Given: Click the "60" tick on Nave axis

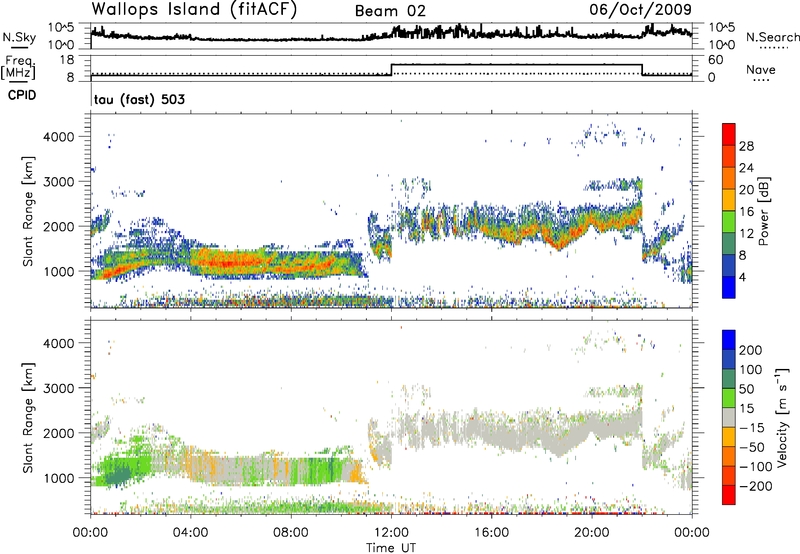Looking at the screenshot, I should tap(716, 60).
